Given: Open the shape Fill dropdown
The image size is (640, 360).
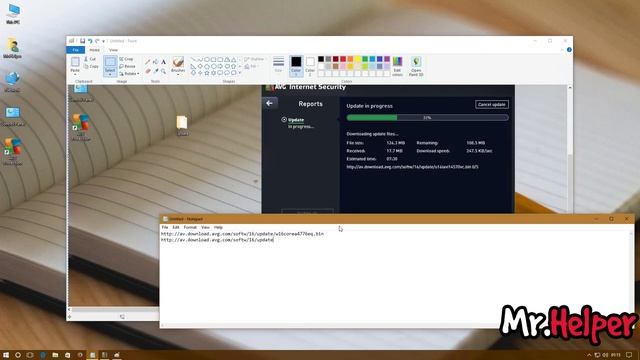Looking at the screenshot, I should click(x=251, y=66).
